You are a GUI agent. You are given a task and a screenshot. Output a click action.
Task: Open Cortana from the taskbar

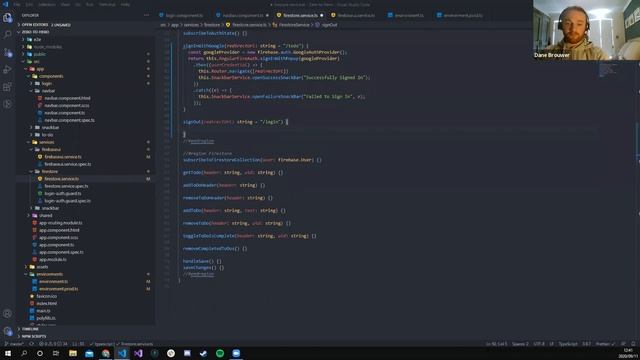tap(40, 353)
